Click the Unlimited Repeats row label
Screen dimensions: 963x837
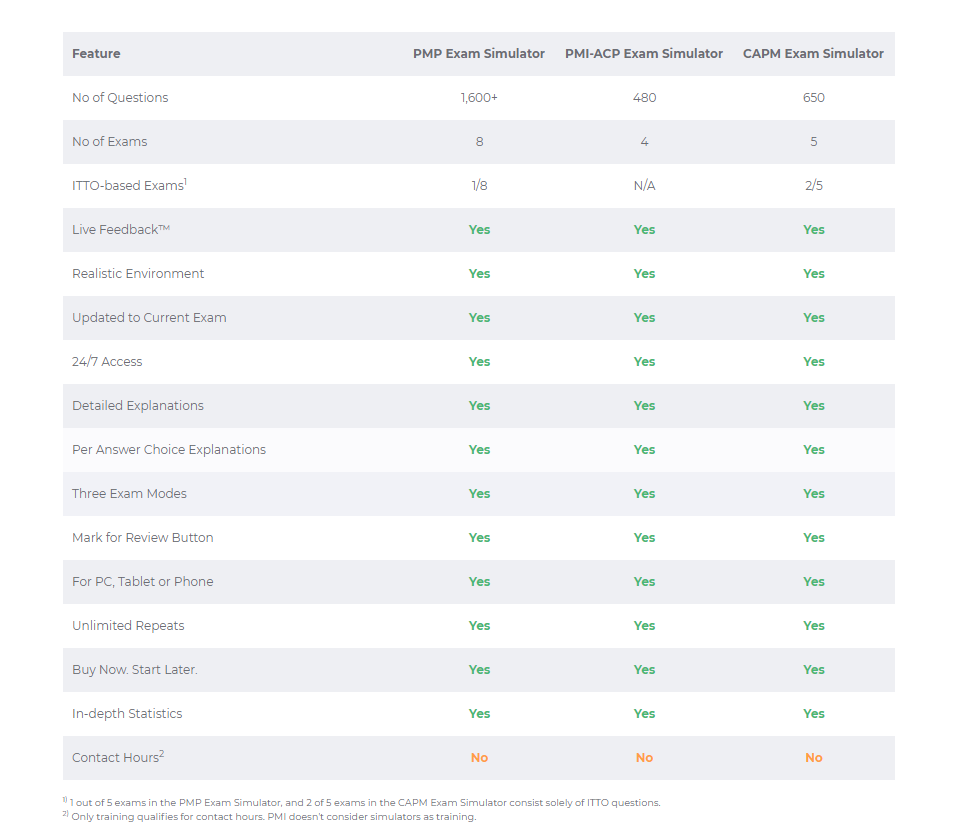128,626
